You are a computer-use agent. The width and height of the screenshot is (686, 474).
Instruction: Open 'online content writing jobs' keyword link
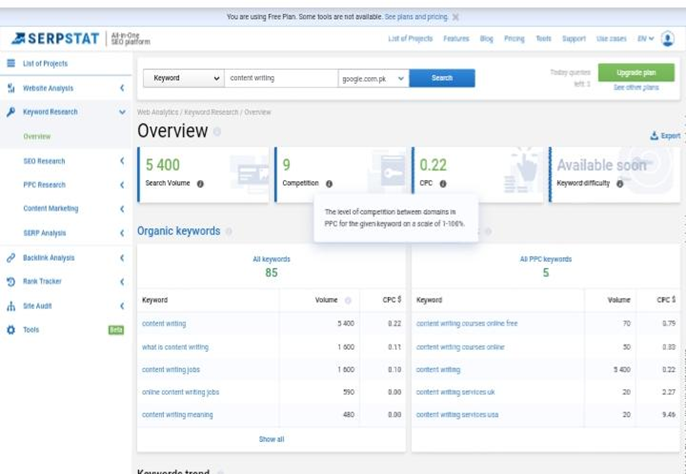tap(180, 392)
